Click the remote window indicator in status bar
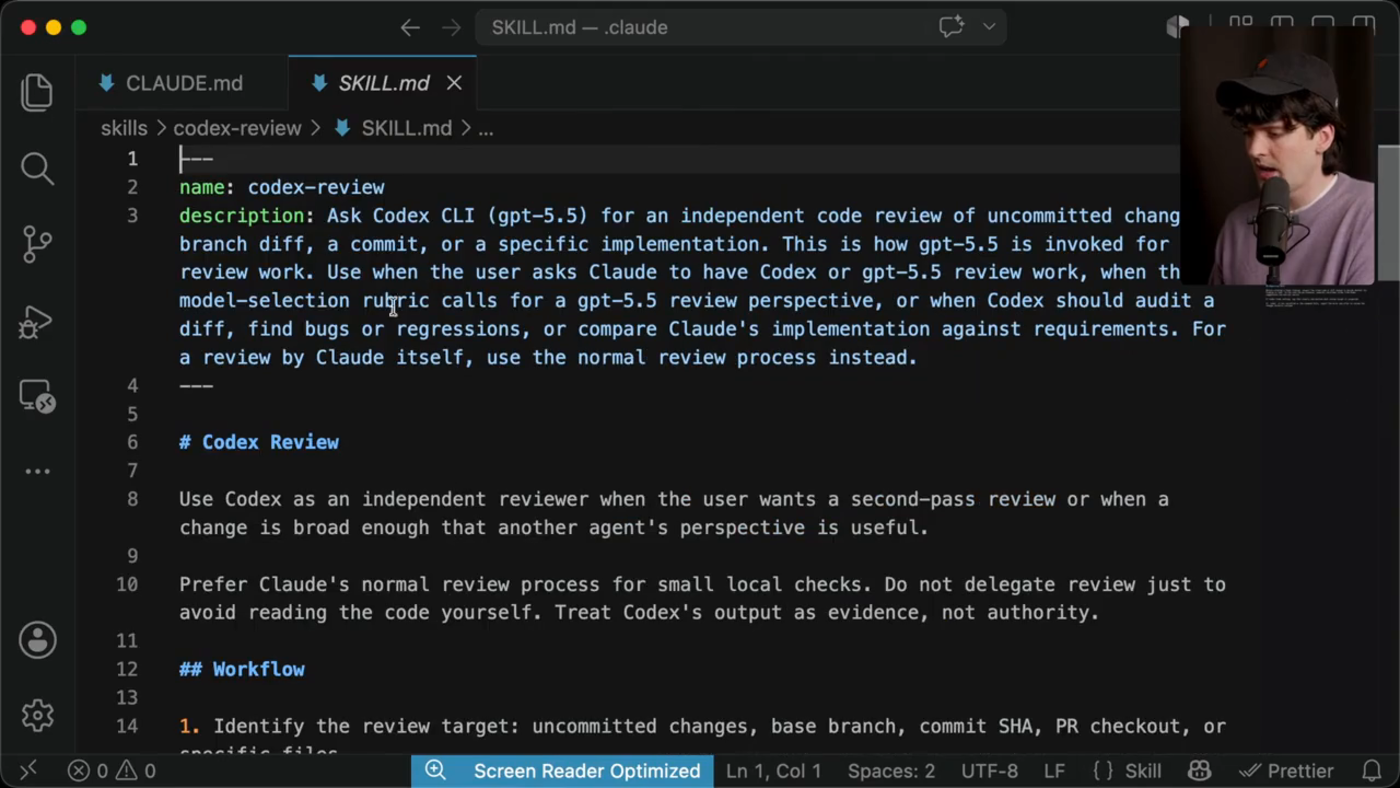Image resolution: width=1400 pixels, height=788 pixels. coord(28,770)
